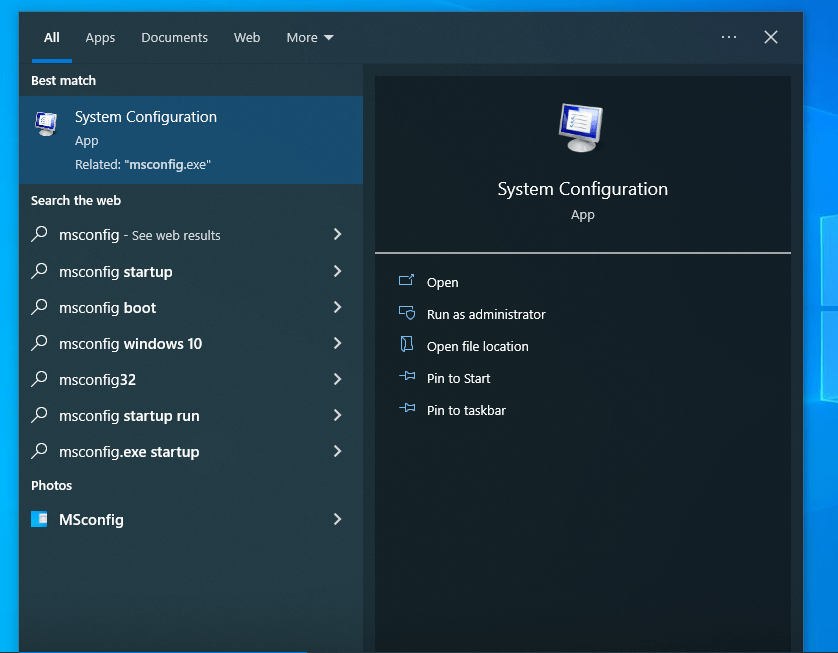Select msconfig windows 10 web suggestion
The height and width of the screenshot is (653, 838).
(130, 344)
